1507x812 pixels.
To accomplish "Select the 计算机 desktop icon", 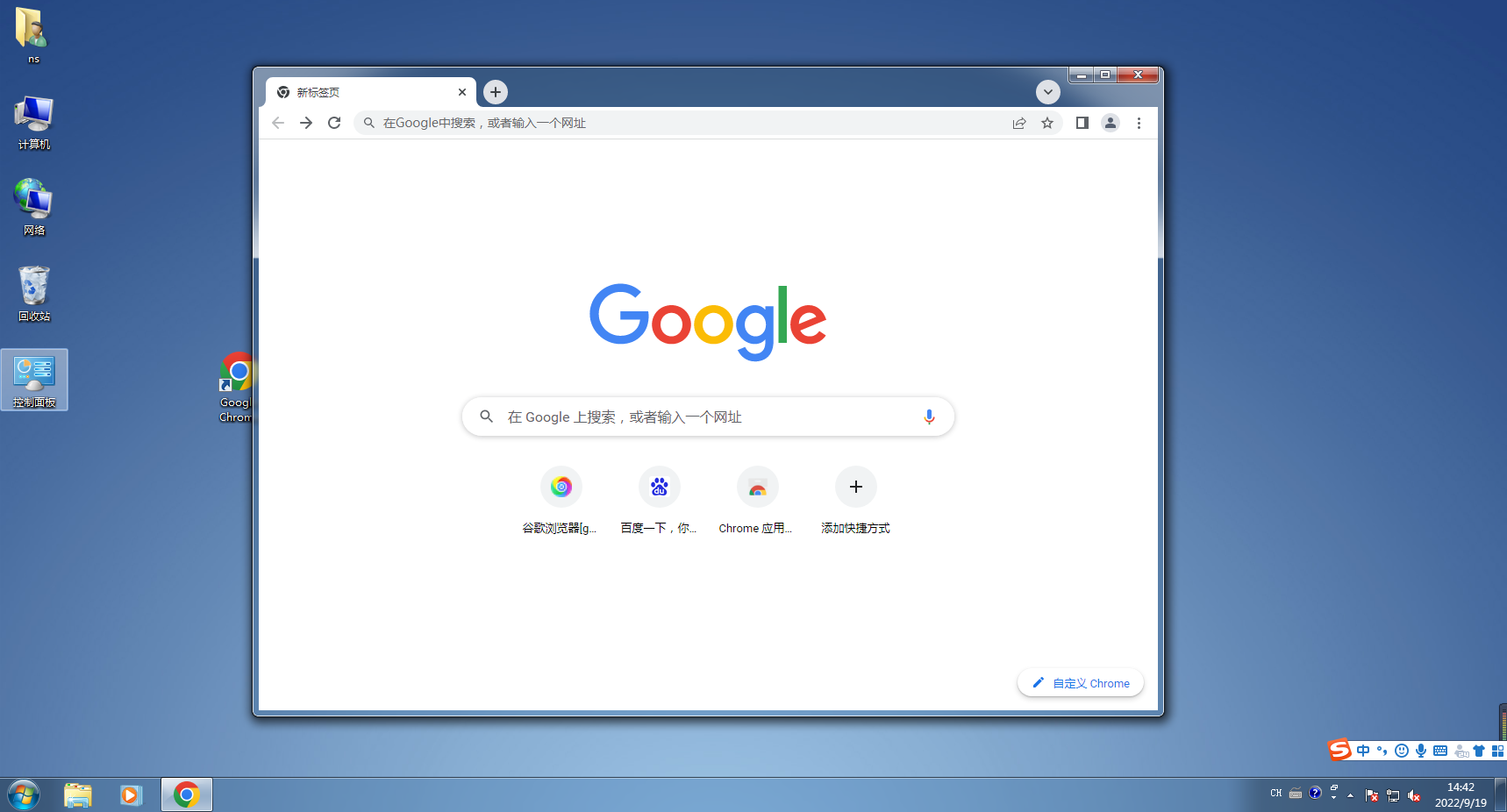I will [33, 123].
